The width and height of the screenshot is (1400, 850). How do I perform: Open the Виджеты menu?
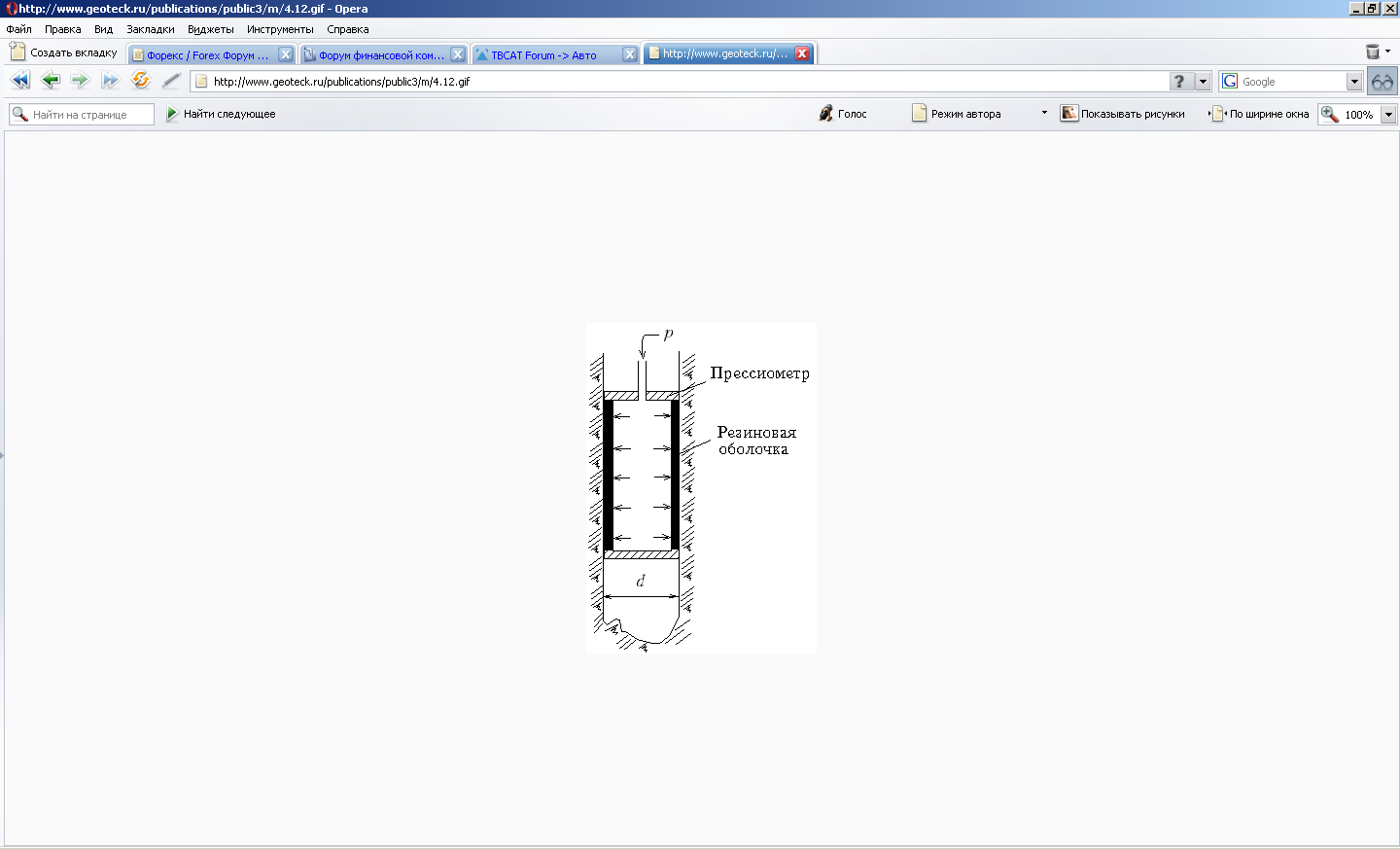(x=211, y=29)
